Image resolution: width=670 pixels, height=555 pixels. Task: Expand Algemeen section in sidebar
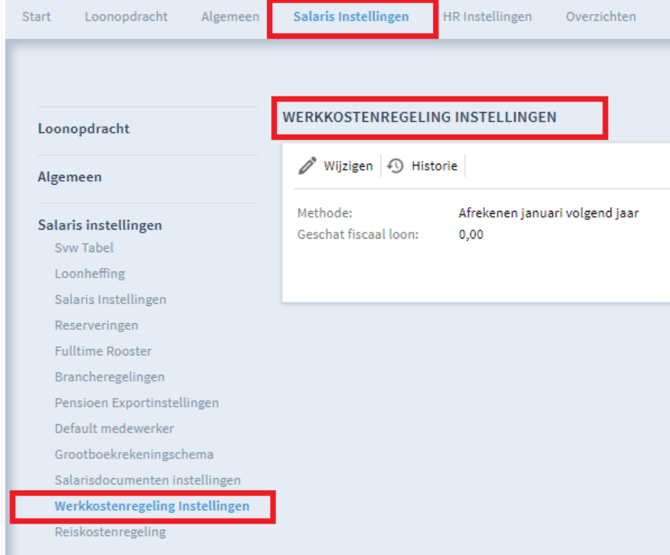click(x=70, y=177)
